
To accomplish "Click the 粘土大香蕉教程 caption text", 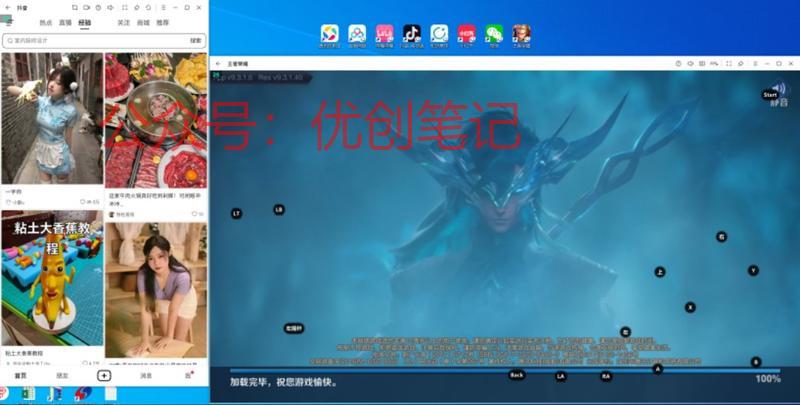I will point(24,353).
